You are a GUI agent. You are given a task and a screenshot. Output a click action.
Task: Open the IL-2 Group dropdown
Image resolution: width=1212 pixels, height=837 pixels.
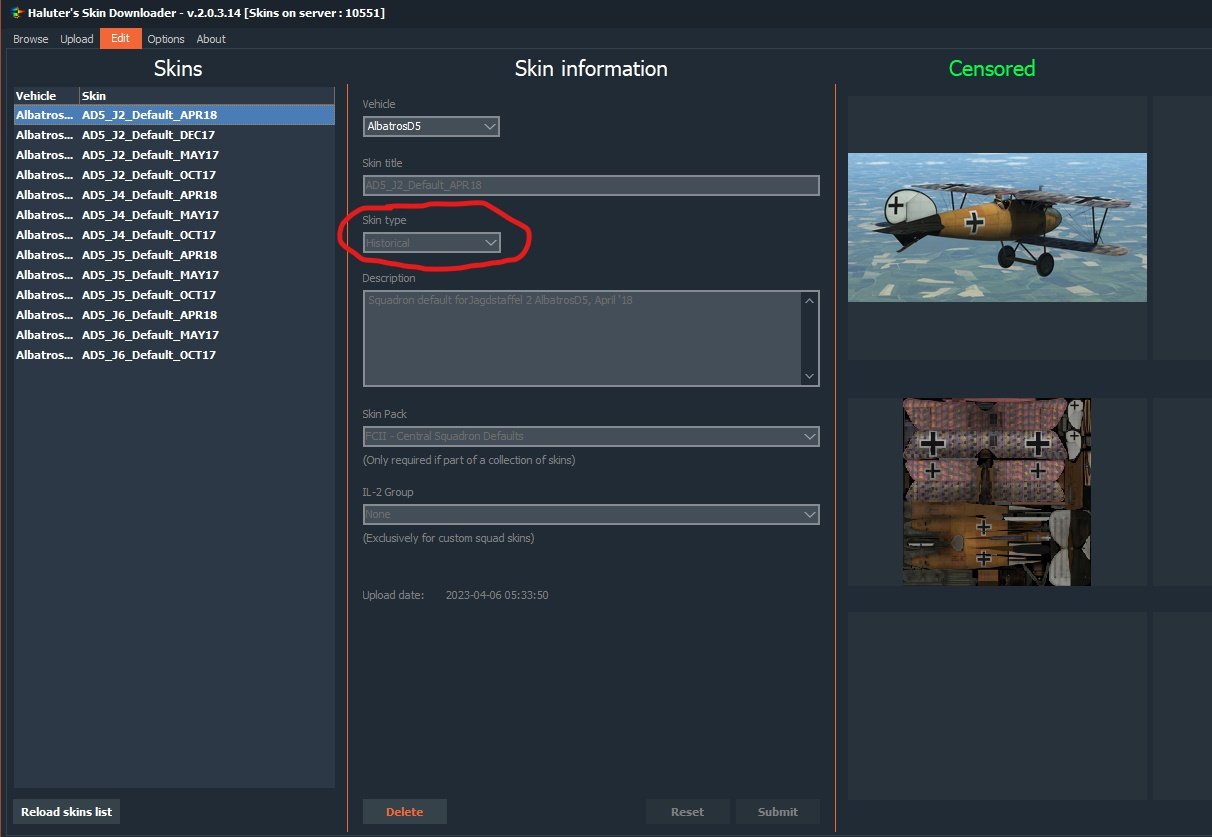tap(591, 514)
